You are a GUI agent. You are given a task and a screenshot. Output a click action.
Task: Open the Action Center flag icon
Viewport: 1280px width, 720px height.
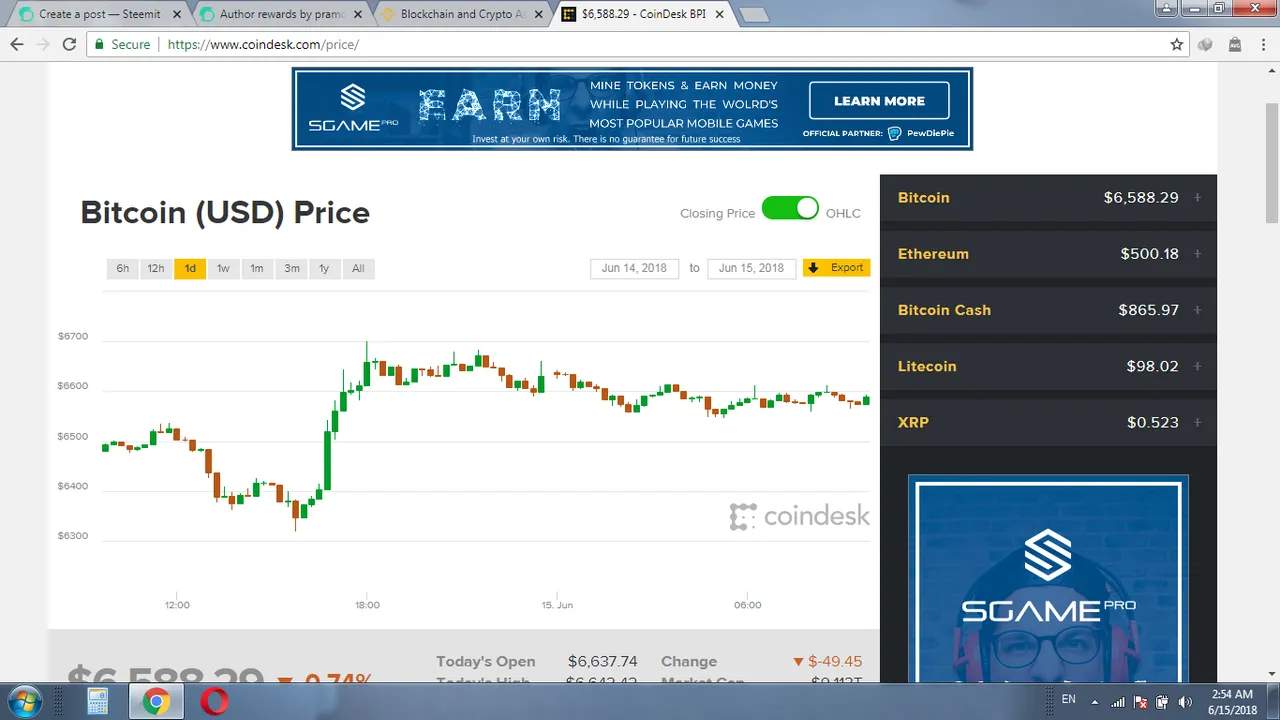(1141, 702)
